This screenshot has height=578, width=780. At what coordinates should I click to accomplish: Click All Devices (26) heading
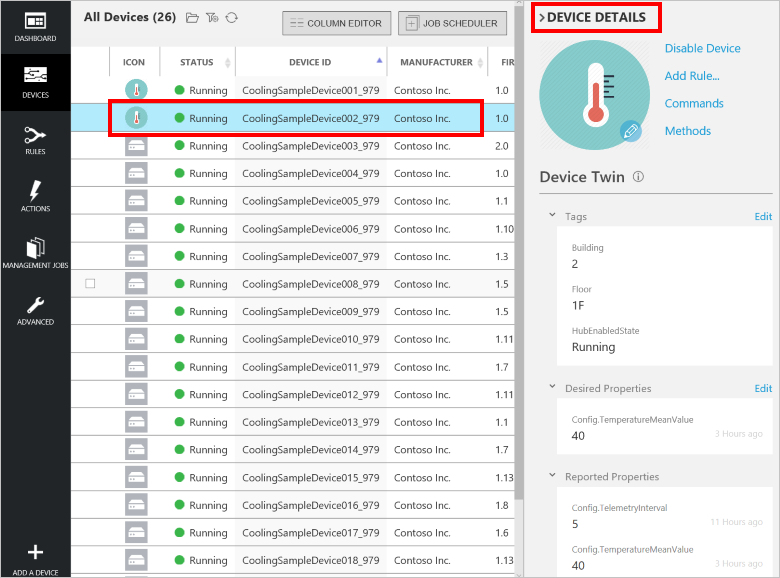click(130, 17)
